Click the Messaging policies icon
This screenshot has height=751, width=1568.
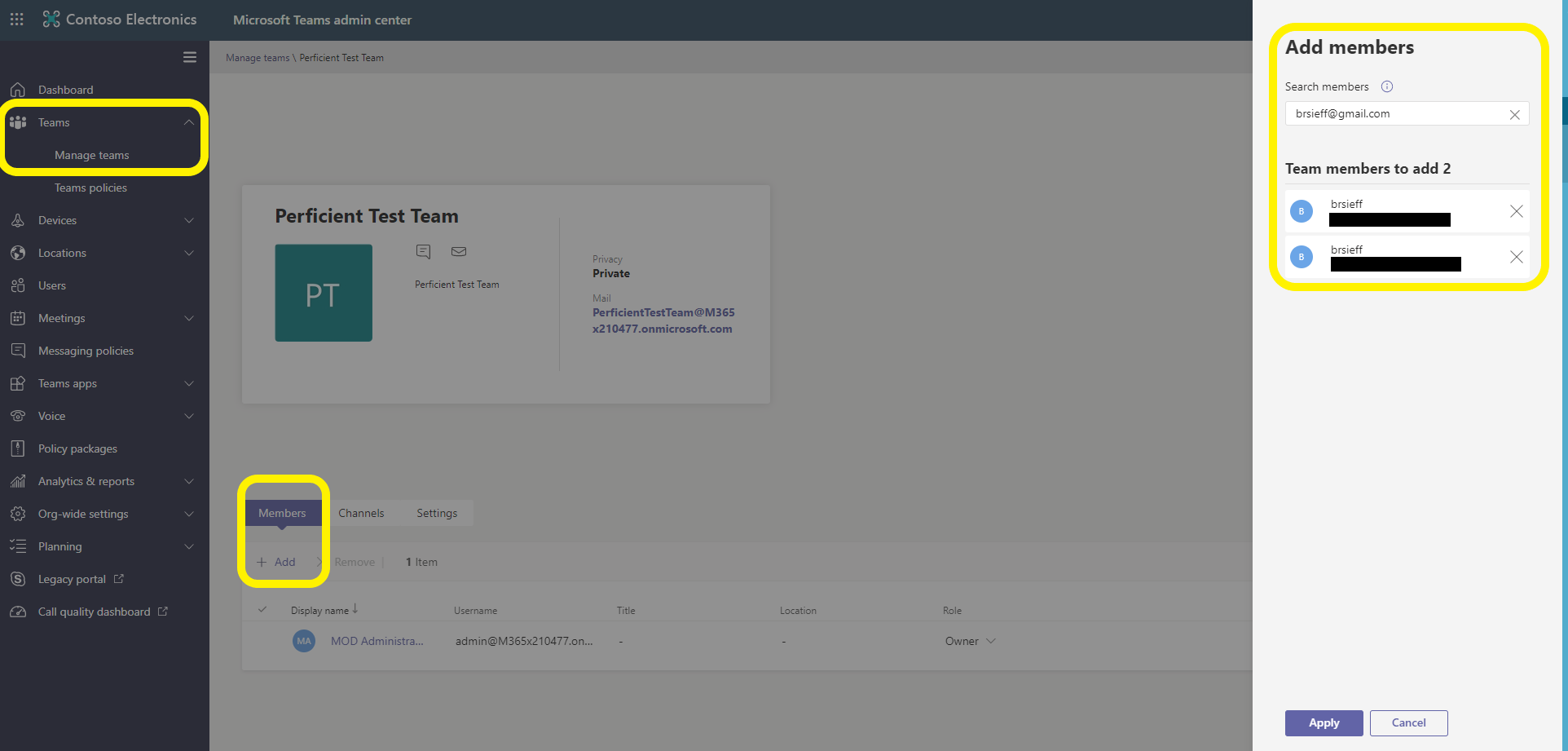pyautogui.click(x=18, y=351)
